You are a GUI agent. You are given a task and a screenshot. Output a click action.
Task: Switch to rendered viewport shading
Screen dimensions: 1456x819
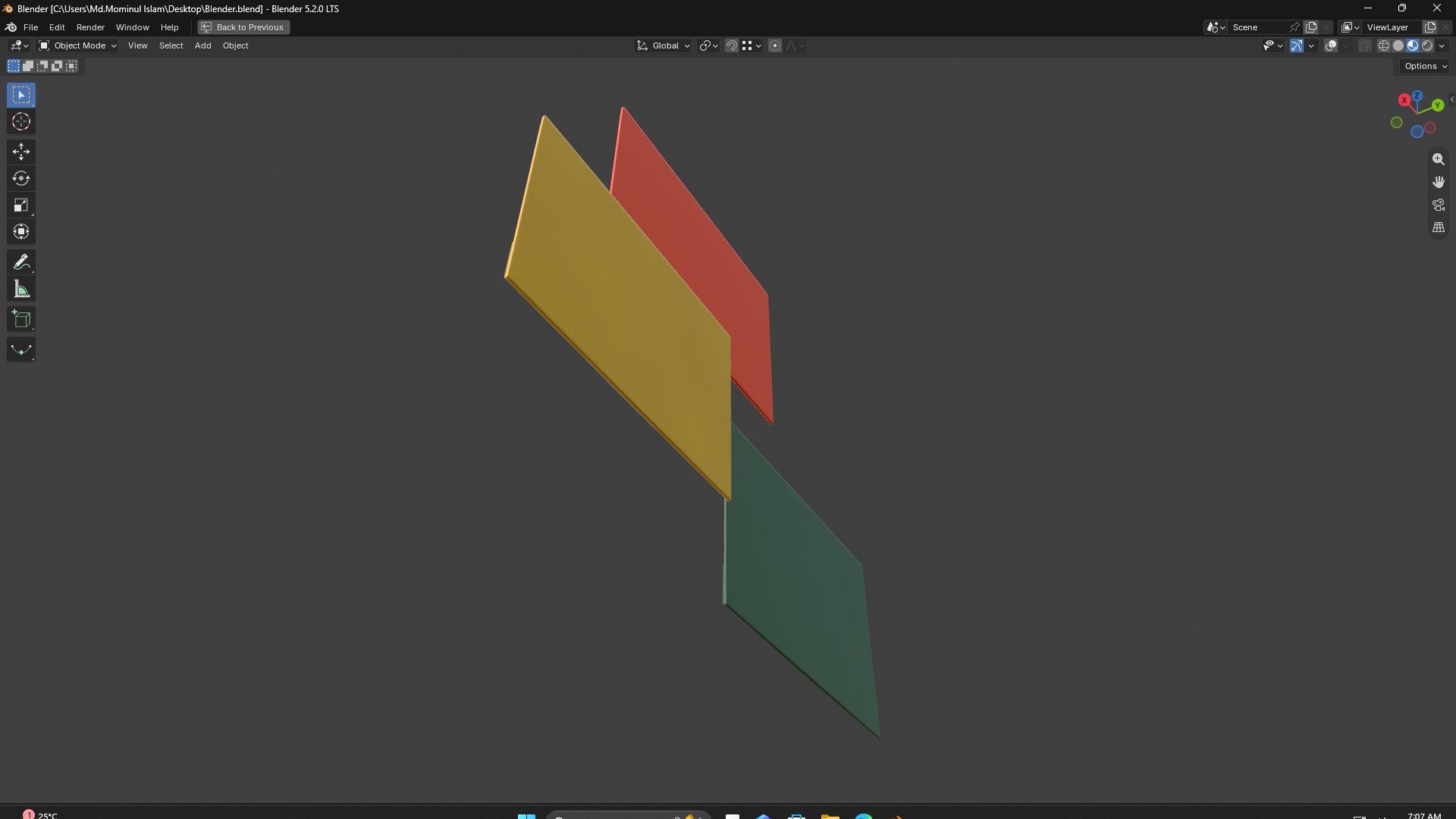1427,45
